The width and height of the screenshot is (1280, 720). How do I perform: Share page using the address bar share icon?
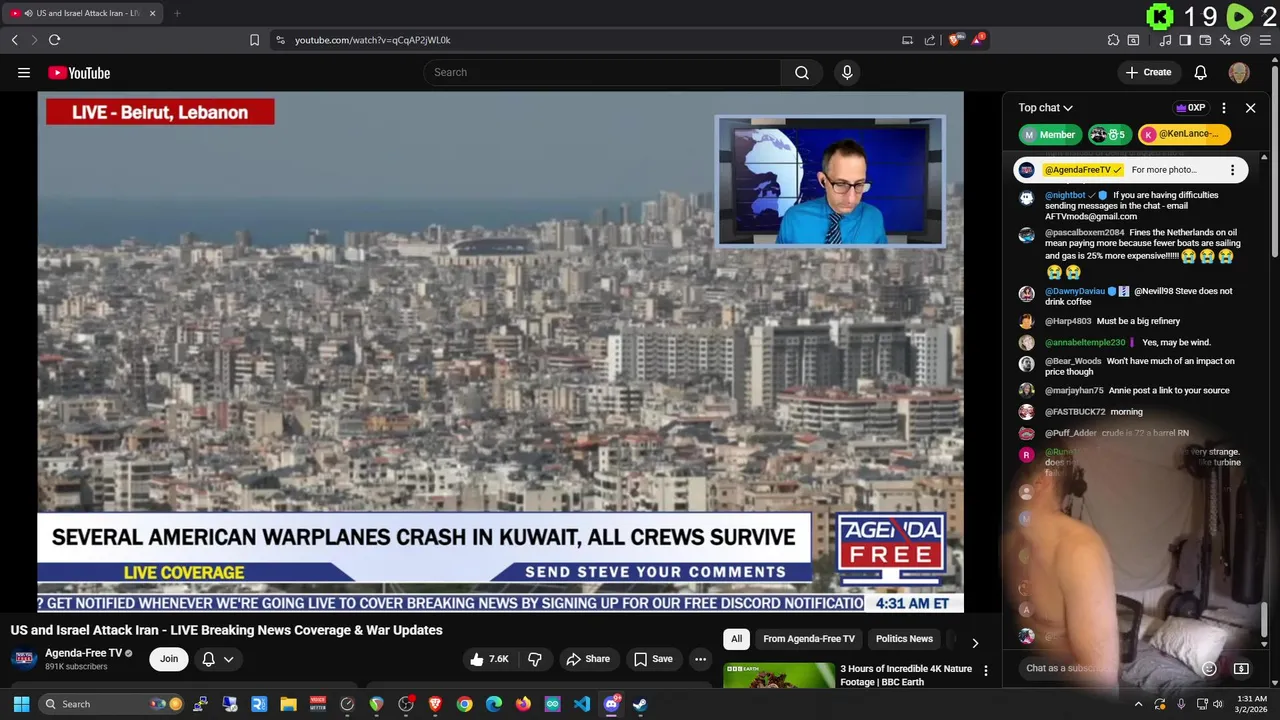pyautogui.click(x=930, y=40)
